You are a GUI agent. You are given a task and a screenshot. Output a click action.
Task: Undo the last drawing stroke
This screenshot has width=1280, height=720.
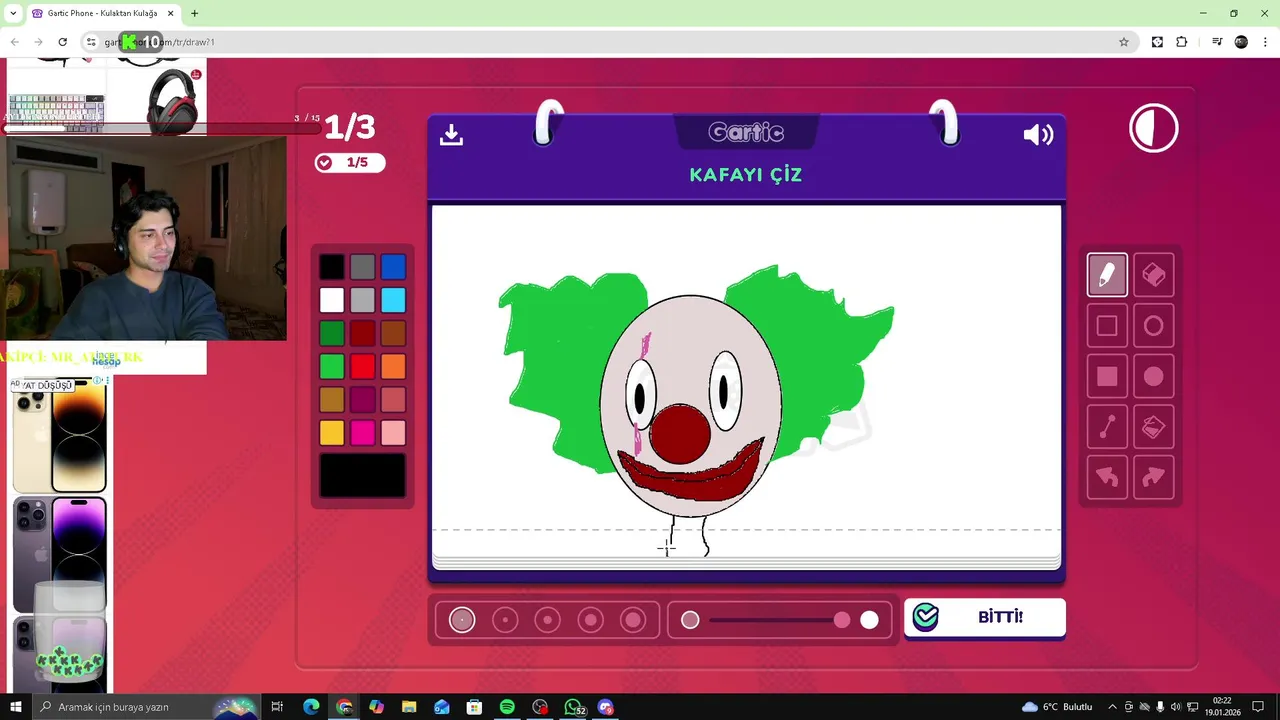tap(1107, 478)
